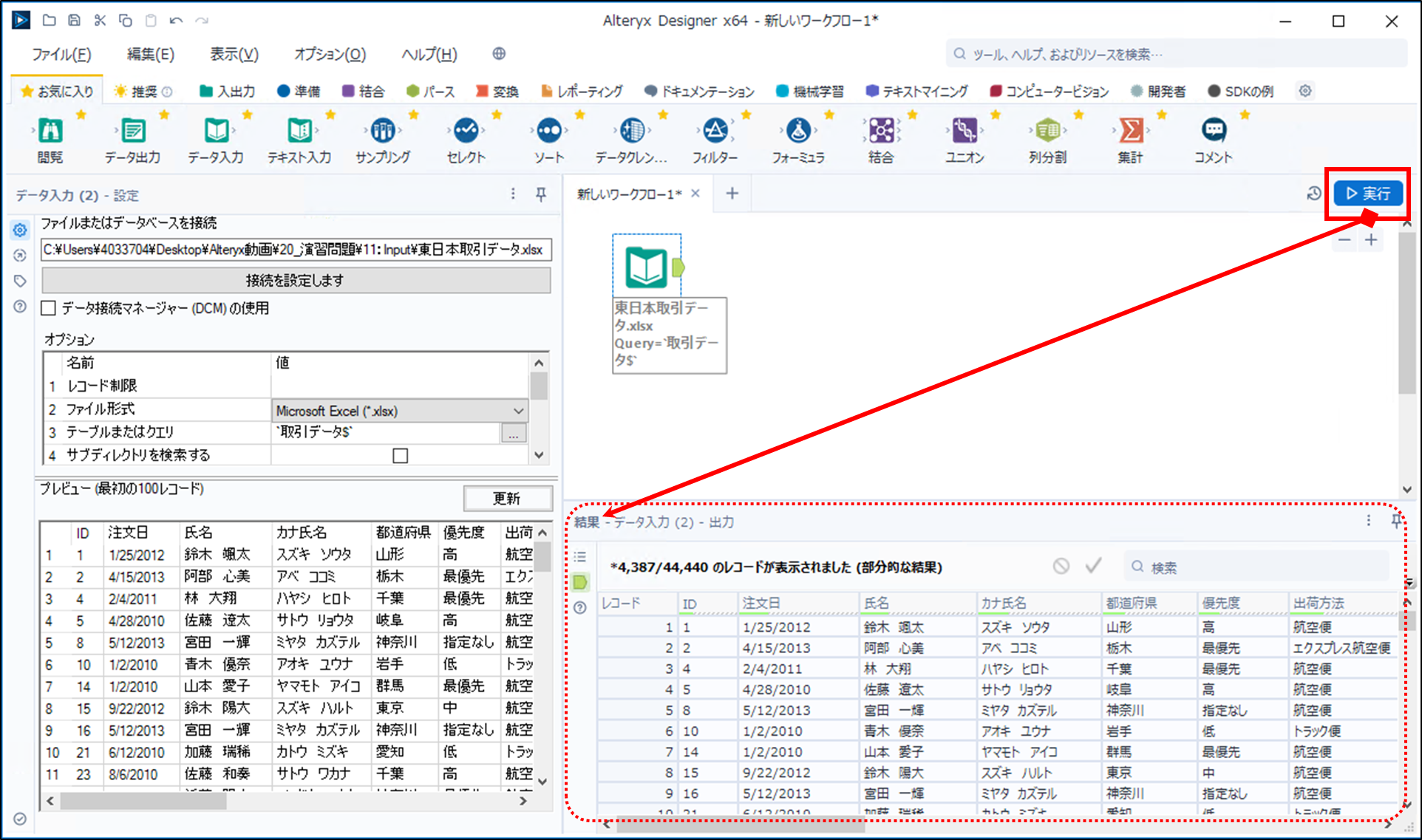
Task: Click the 東日本取引データ input node on canvas
Action: [x=647, y=267]
